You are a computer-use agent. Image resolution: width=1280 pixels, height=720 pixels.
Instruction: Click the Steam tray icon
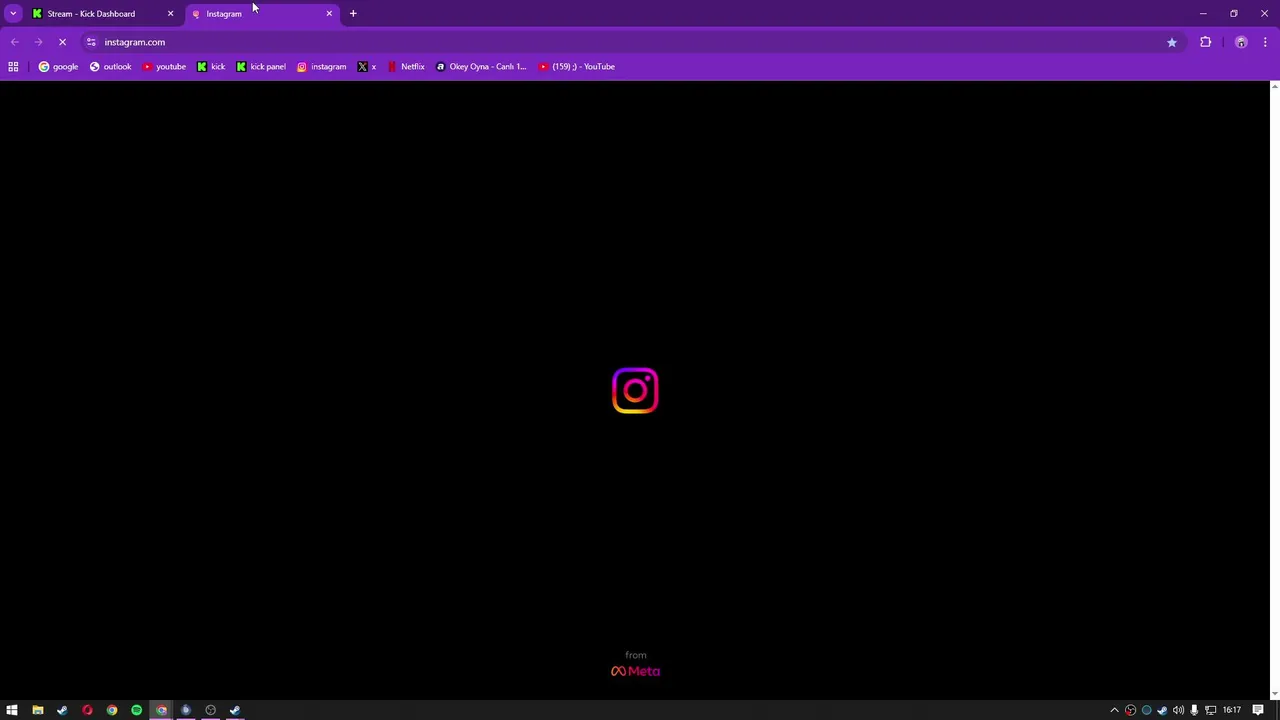(x=1162, y=710)
